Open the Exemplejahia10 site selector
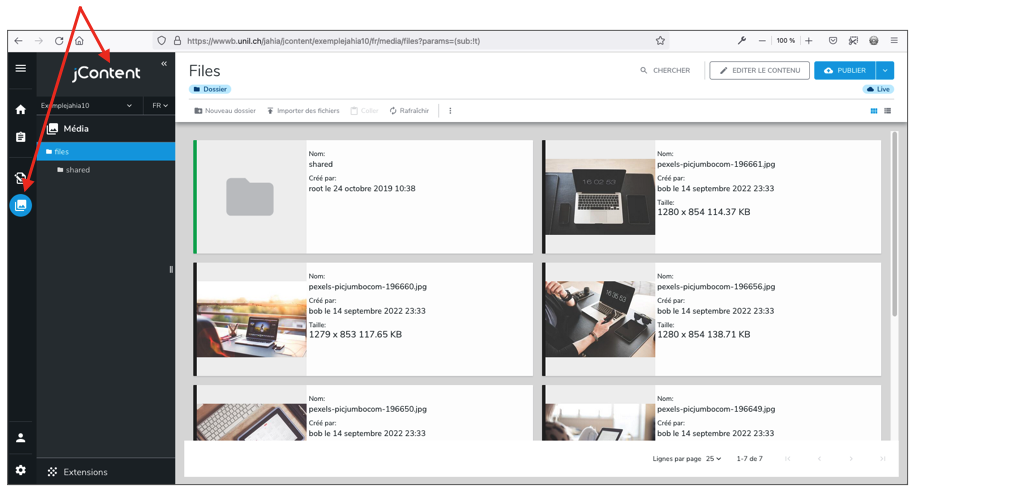Screen dimensions: 1018x496 [x=87, y=106]
